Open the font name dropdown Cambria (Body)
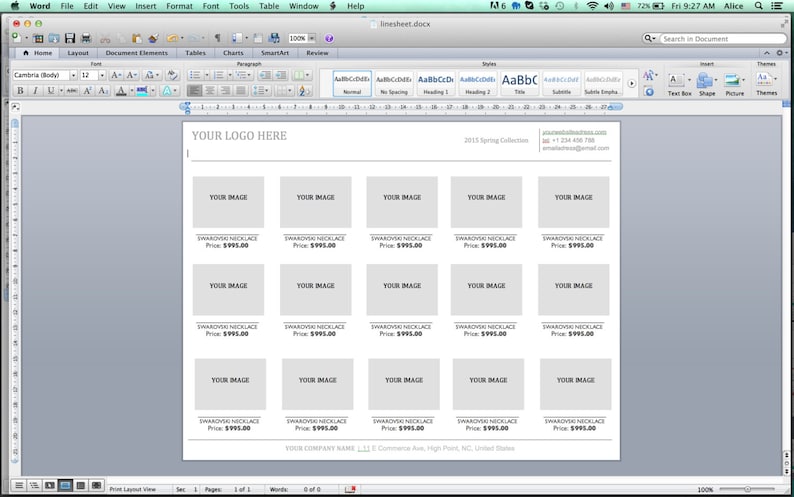 73,75
